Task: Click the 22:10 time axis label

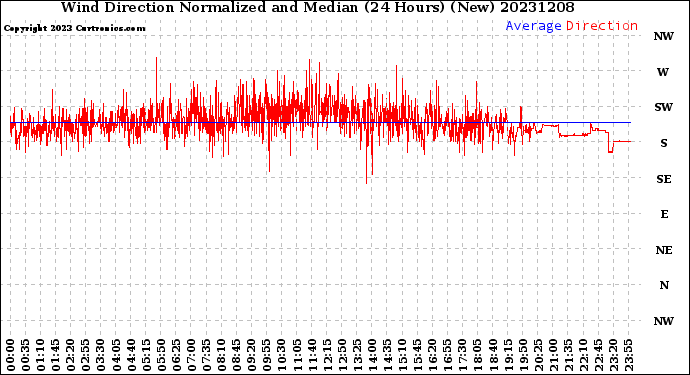Action: (x=583, y=355)
